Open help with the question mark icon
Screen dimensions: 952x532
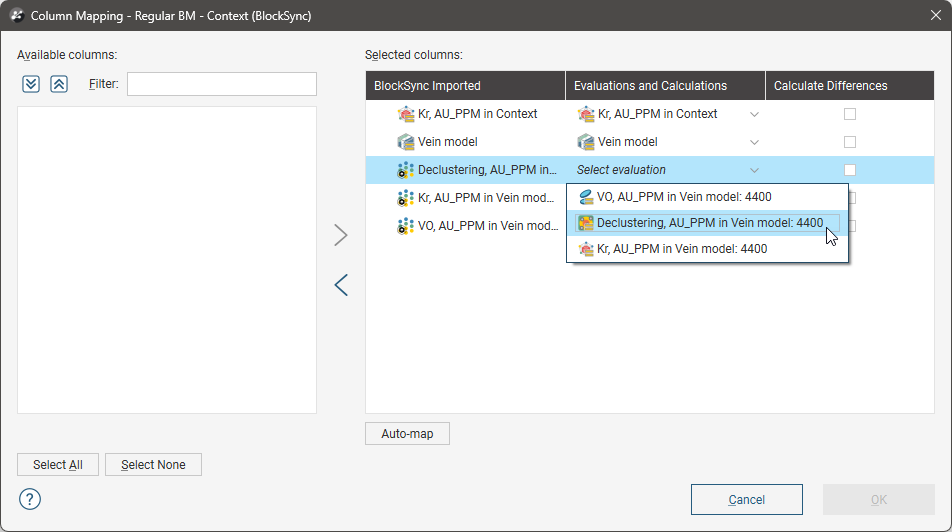click(x=30, y=498)
